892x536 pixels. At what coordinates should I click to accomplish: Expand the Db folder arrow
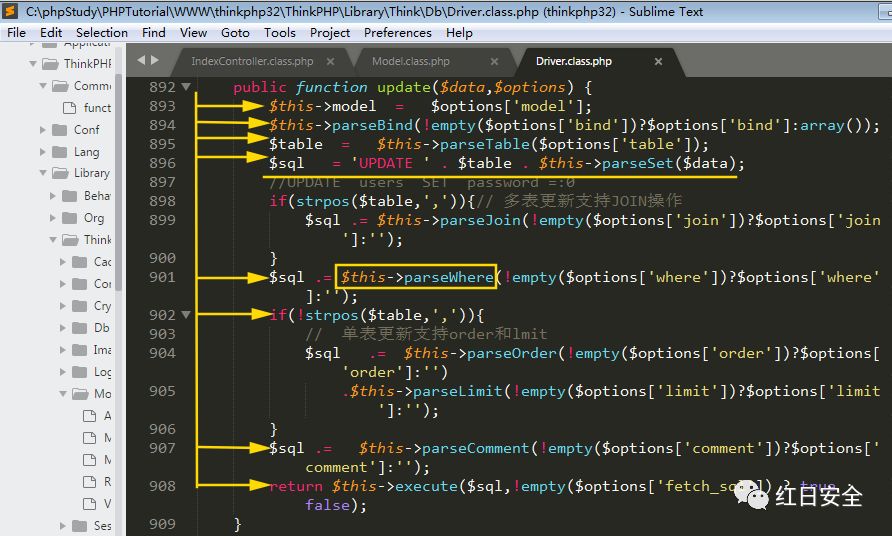[63, 328]
